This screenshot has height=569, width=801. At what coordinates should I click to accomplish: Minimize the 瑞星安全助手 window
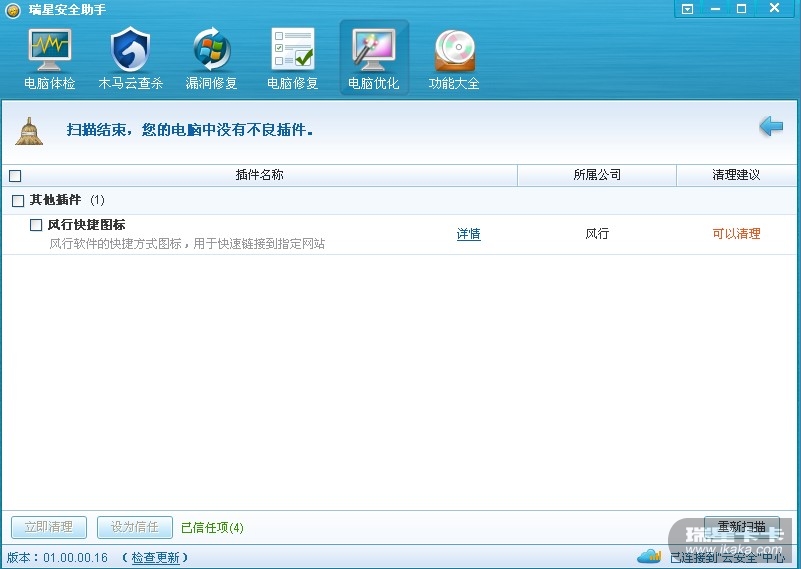715,9
